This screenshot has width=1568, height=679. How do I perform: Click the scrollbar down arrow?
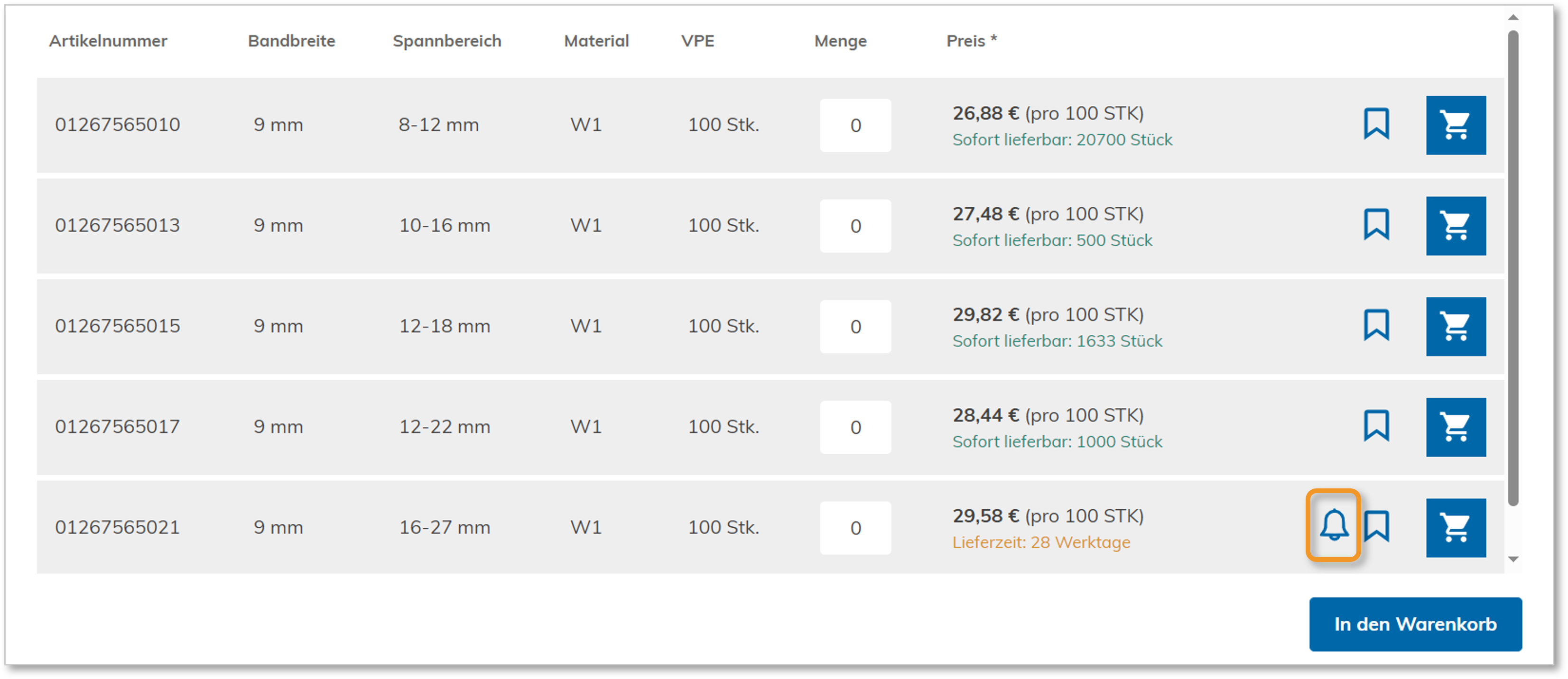pos(1513,559)
